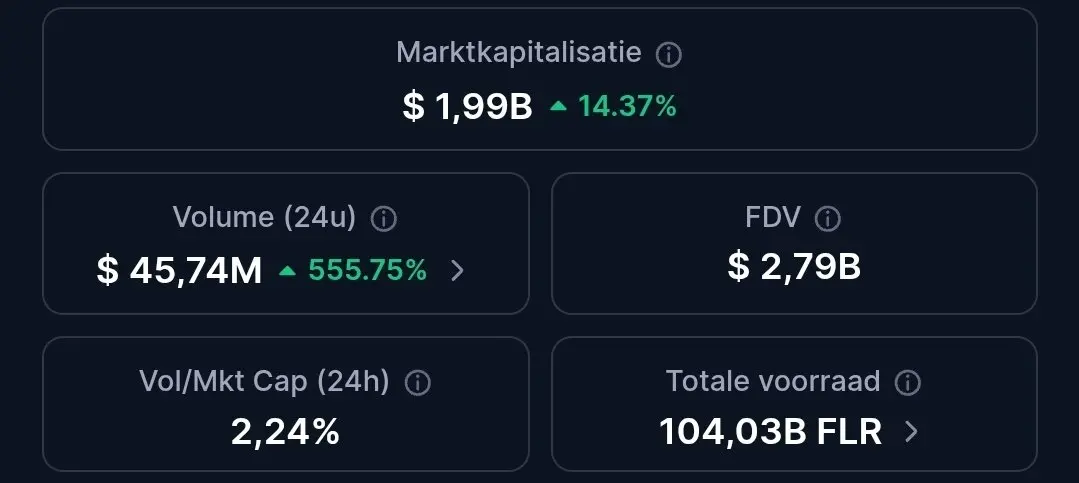Open the 104,03B FLR supply value
1079x483 pixels.
[x=771, y=432]
